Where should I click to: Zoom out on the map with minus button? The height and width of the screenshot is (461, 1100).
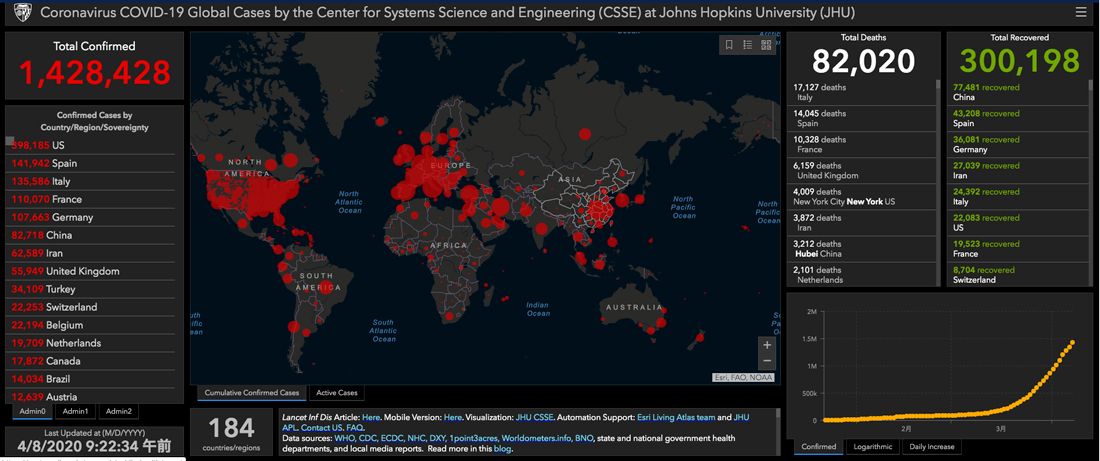click(x=767, y=361)
